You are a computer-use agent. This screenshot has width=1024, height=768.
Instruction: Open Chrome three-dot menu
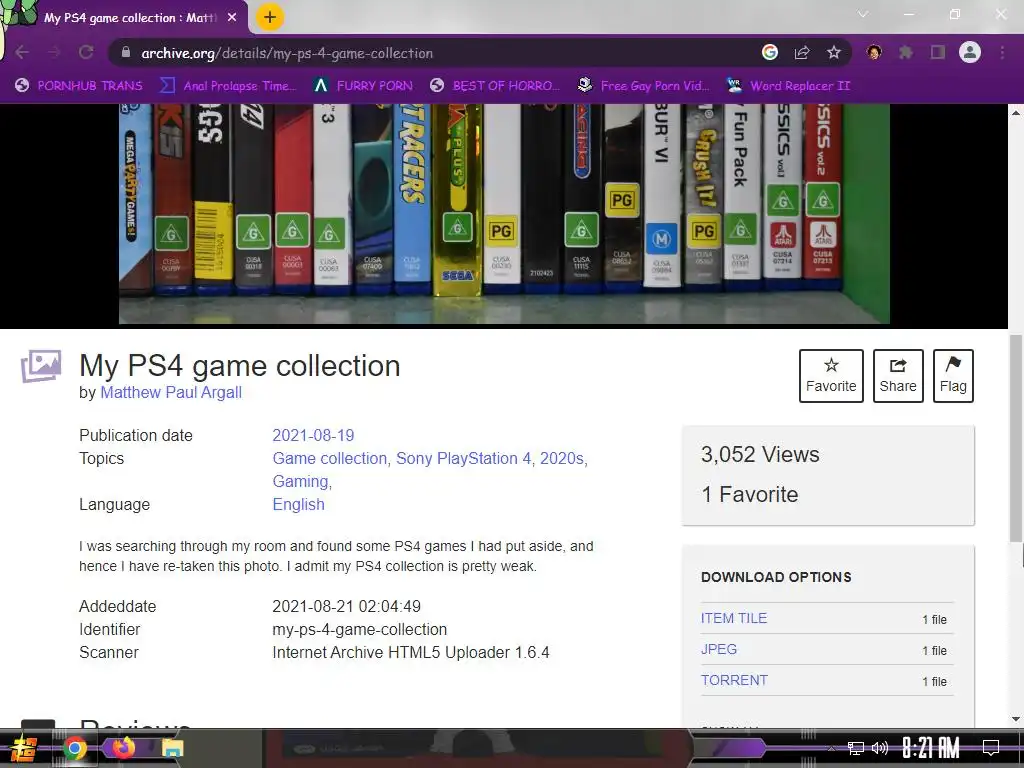tap(1002, 52)
